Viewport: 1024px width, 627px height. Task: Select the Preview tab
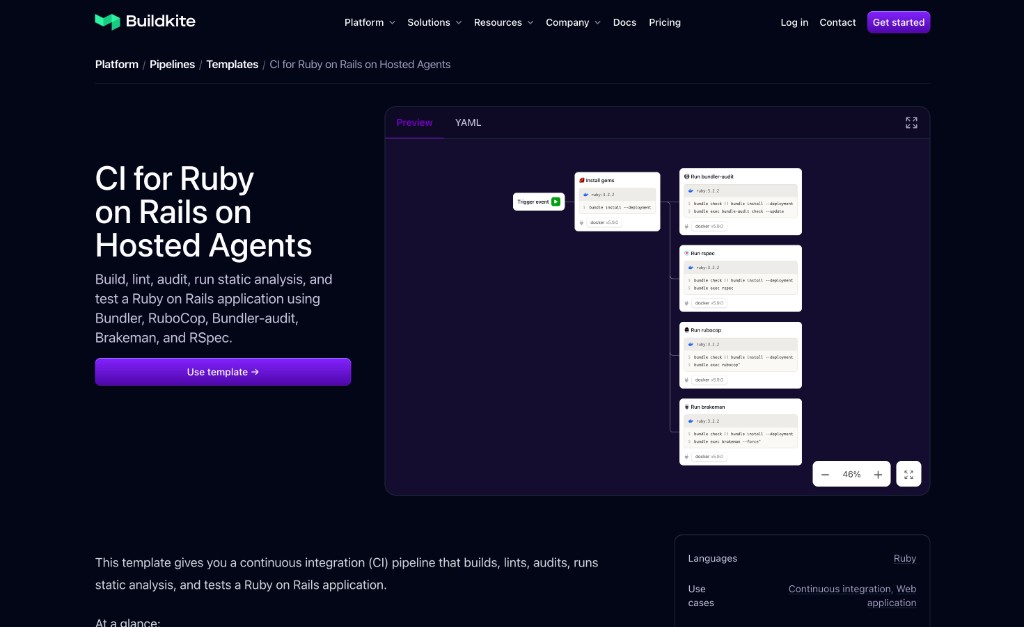(x=414, y=123)
